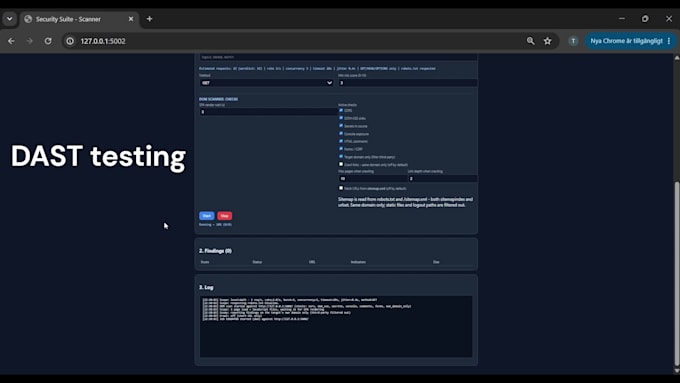
Task: Reload the scanner page
Action: pyautogui.click(x=48, y=41)
